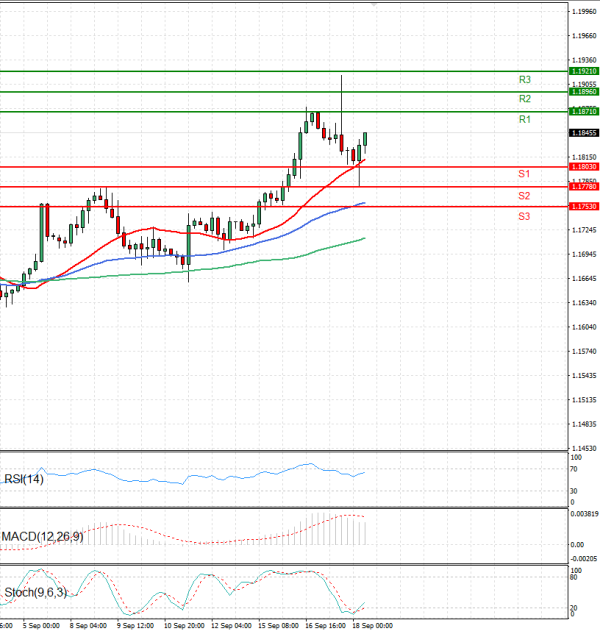Select the 1.17530 support price tag
This screenshot has height=634, width=600.
583,206
